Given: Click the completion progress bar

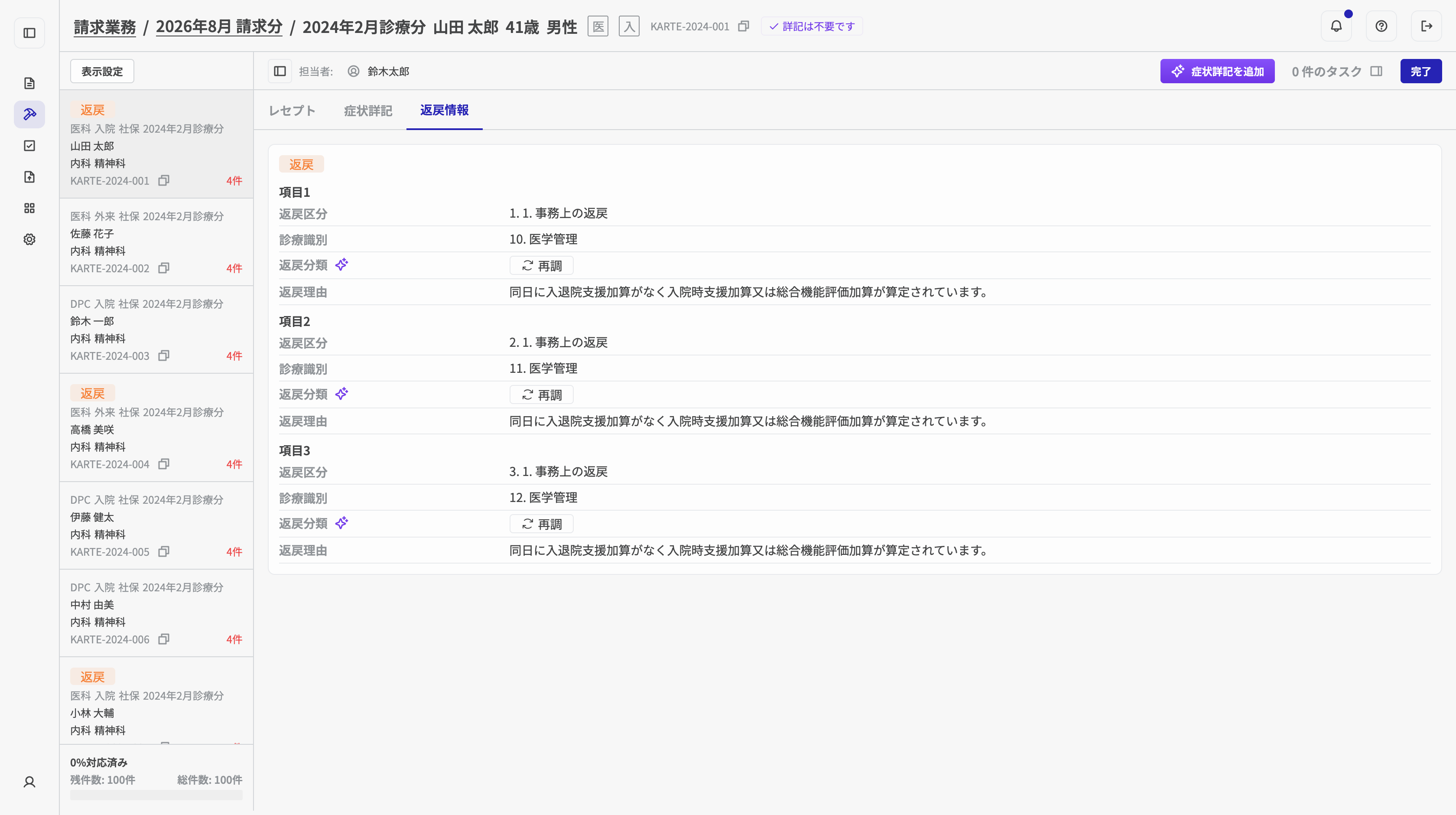Looking at the screenshot, I should (156, 795).
